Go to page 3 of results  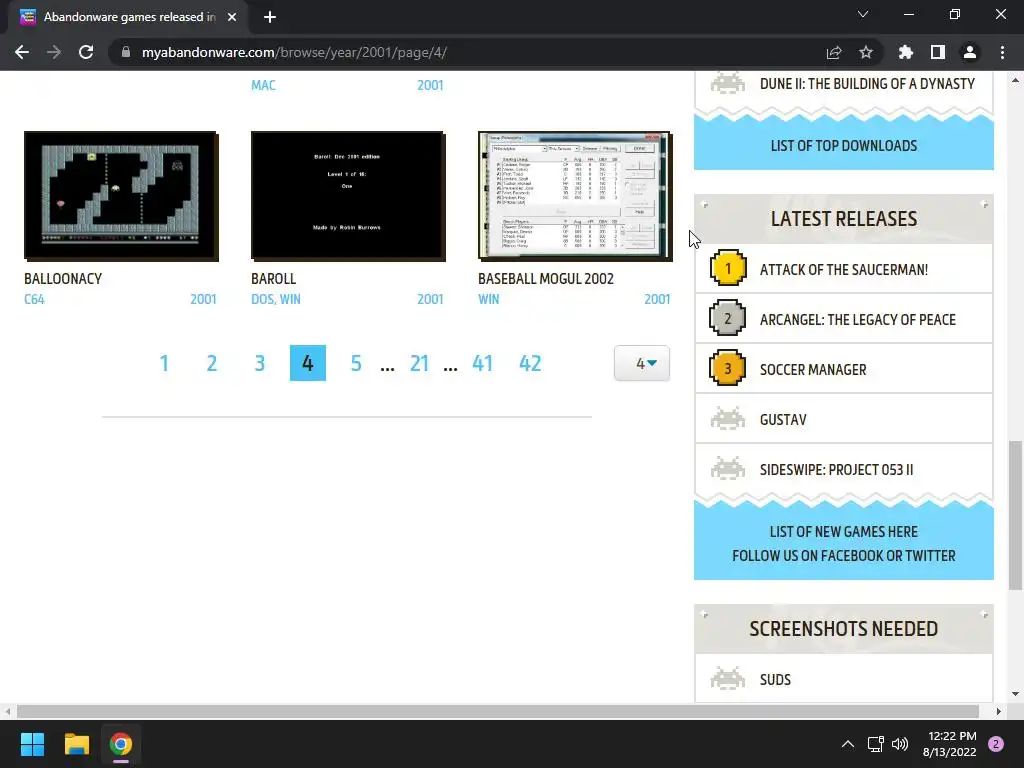(x=260, y=363)
